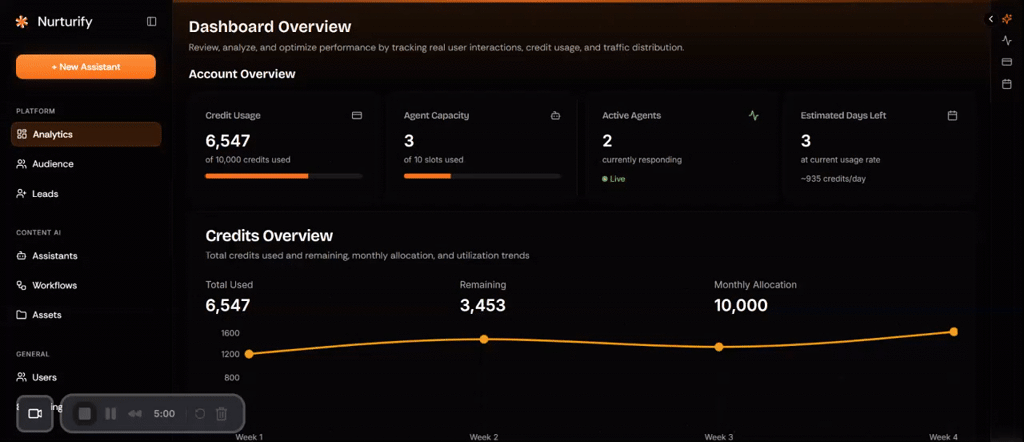Click the calendar icon on Estimated Days Left

(x=952, y=116)
